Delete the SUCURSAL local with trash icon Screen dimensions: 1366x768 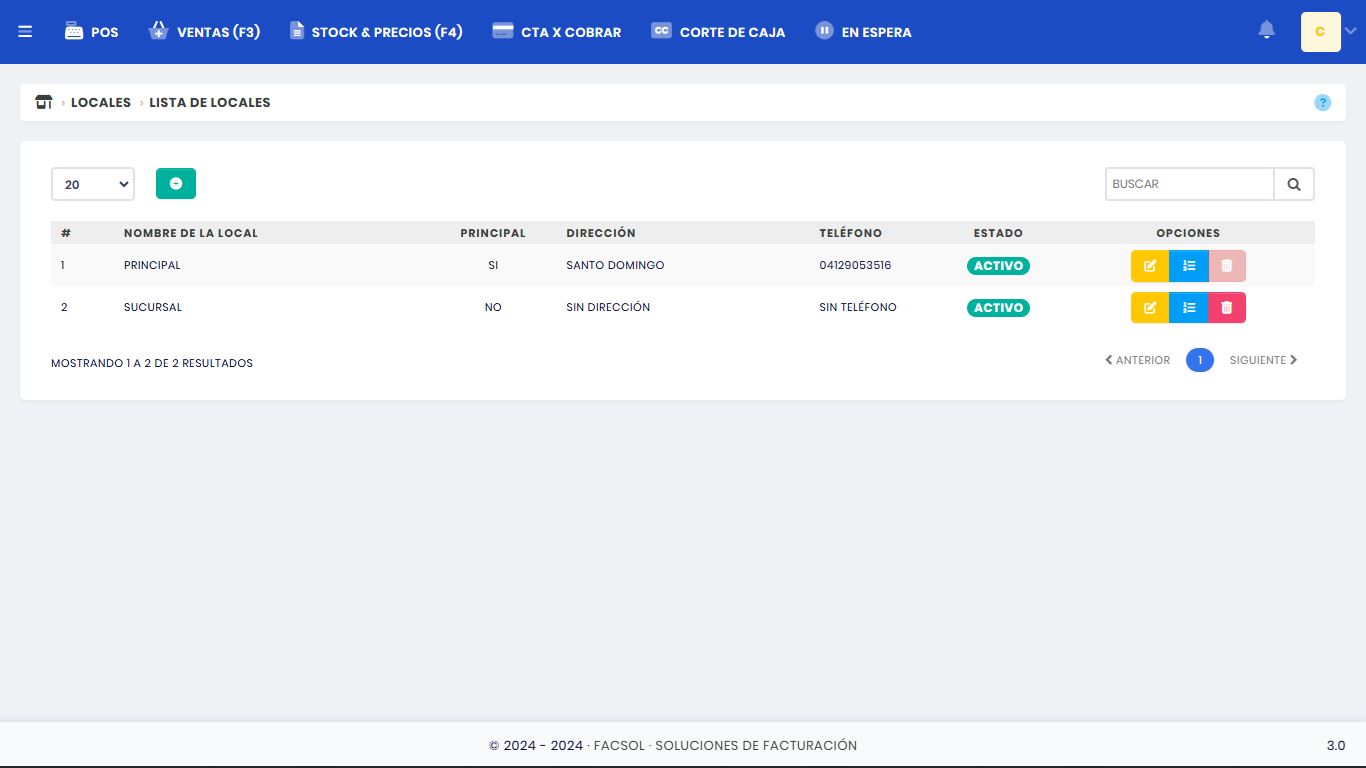coord(1227,308)
